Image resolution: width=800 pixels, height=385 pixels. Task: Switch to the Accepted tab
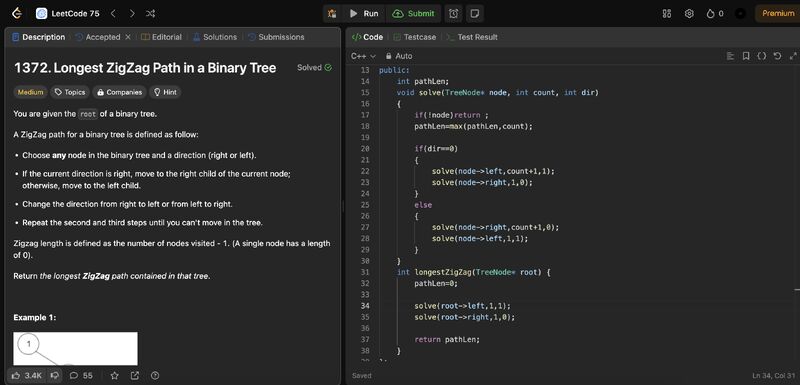click(x=98, y=37)
